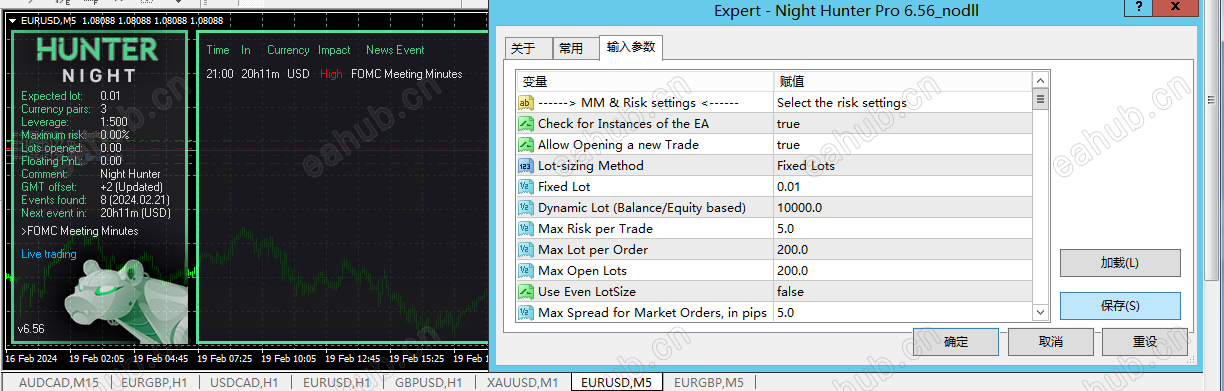Click the 'Live trading' text on the chart panel
The height and width of the screenshot is (391, 1224).
coord(49,254)
